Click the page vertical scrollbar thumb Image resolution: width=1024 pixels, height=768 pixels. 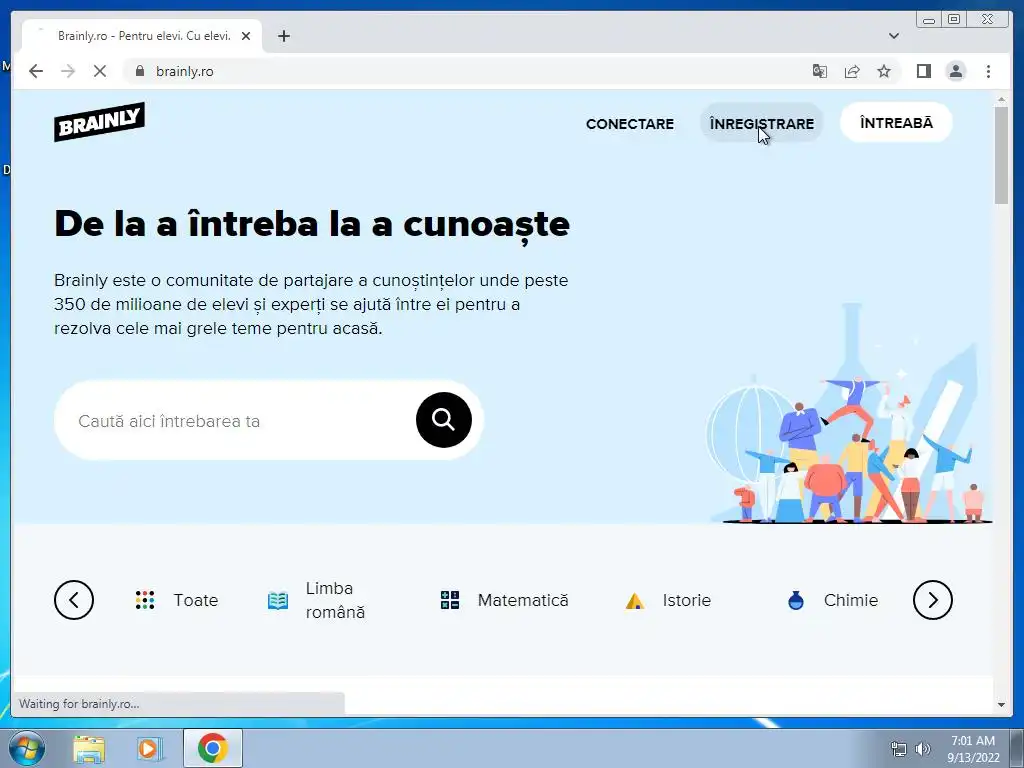[1001, 155]
